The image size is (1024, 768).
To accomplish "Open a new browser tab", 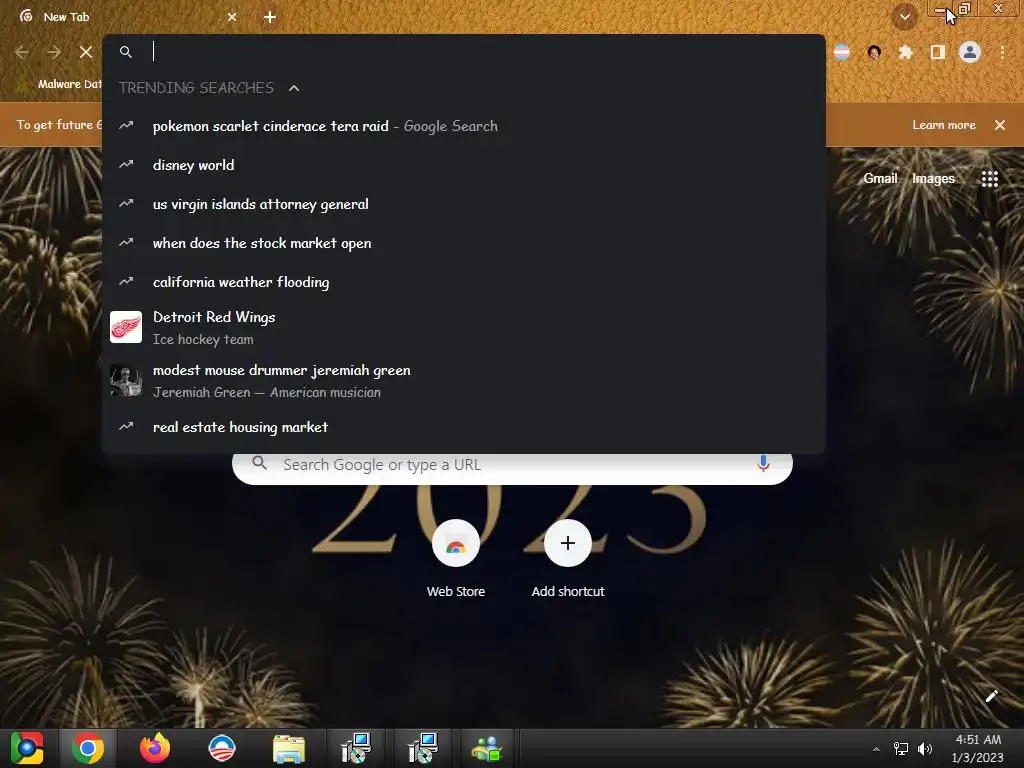I will (270, 17).
